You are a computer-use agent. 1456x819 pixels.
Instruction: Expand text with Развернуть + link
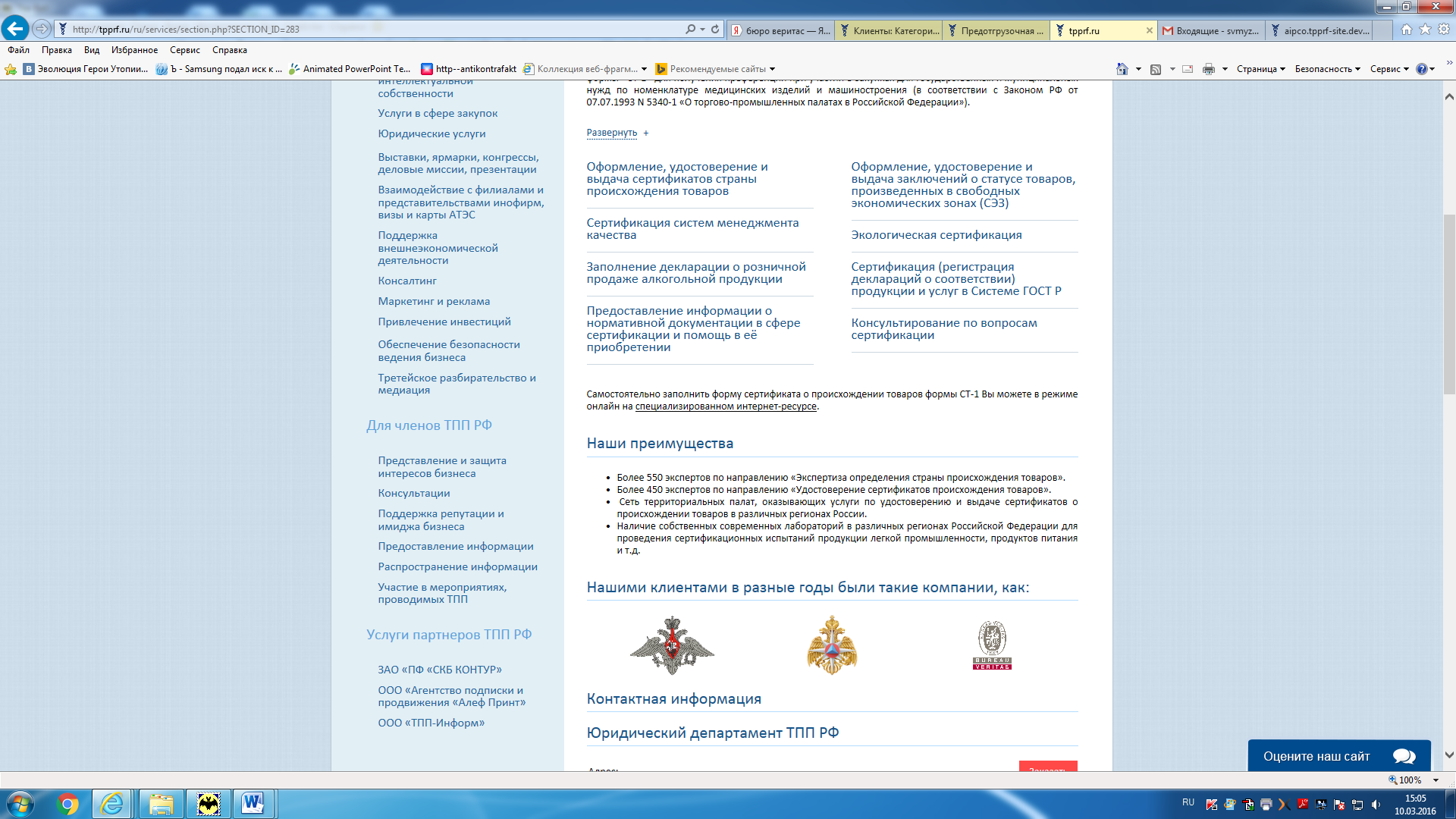[617, 133]
